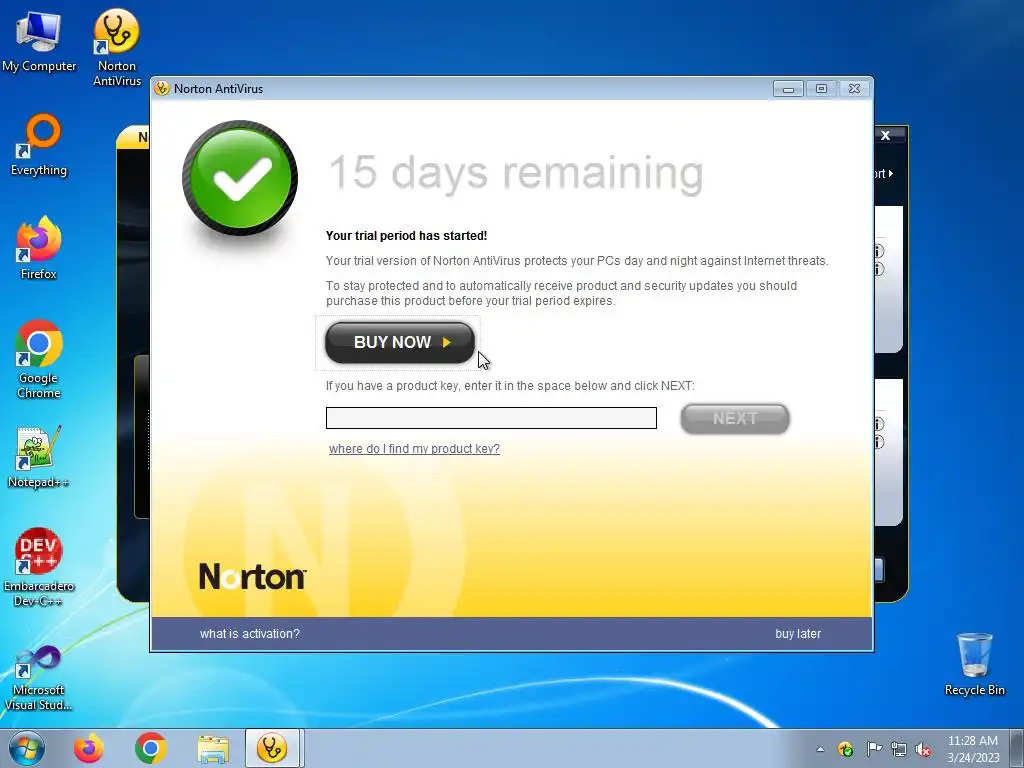Minimize the Norton AntiVirus dialog
This screenshot has height=768, width=1024.
coord(788,89)
